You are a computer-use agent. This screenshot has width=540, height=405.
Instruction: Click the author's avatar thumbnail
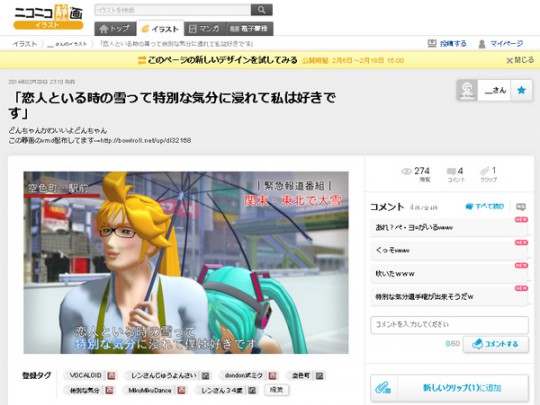[467, 90]
